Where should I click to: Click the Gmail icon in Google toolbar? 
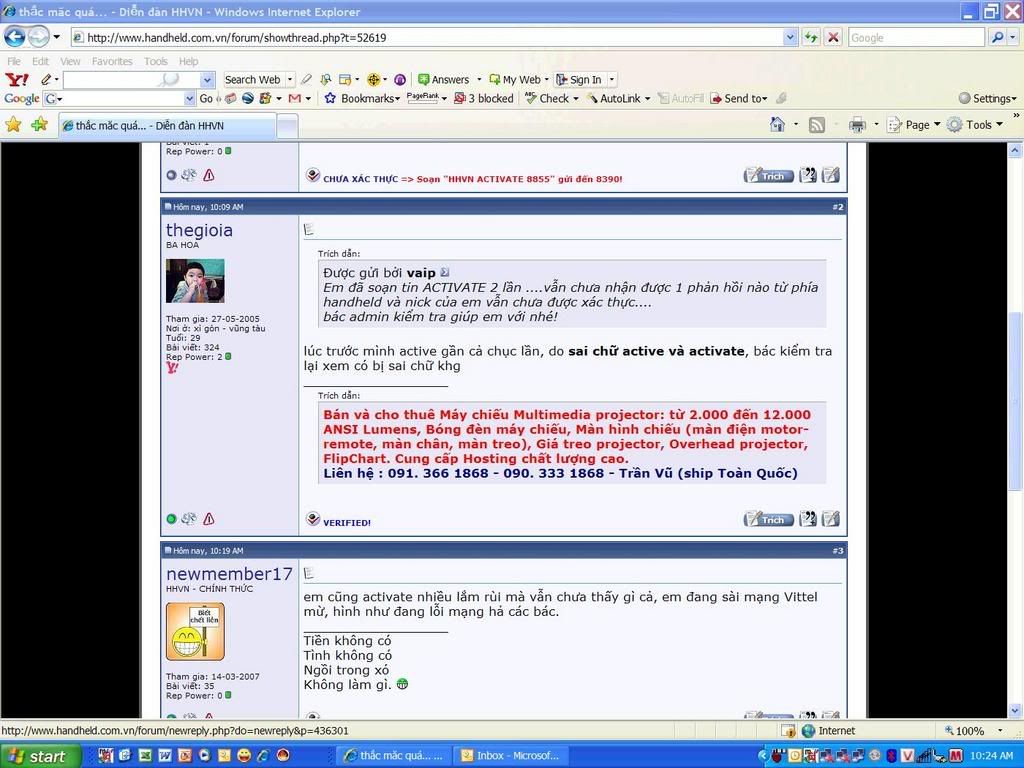point(295,98)
